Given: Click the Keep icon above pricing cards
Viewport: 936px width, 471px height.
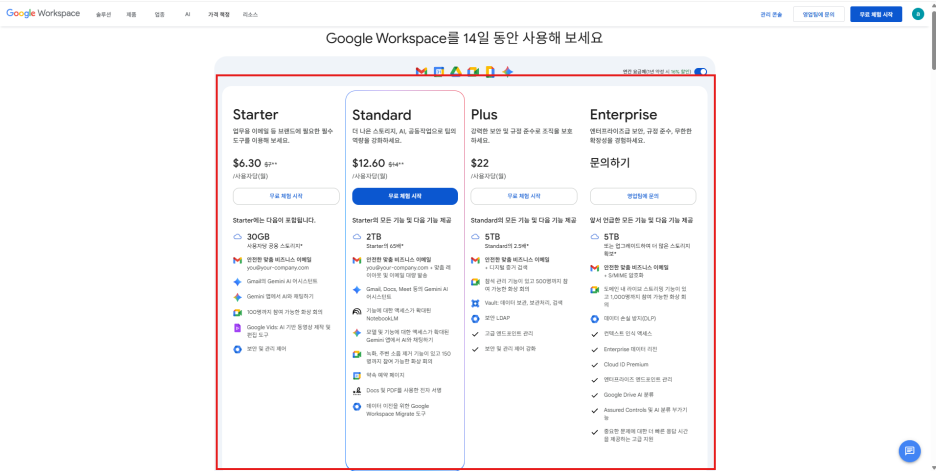Looking at the screenshot, I should (x=490, y=72).
